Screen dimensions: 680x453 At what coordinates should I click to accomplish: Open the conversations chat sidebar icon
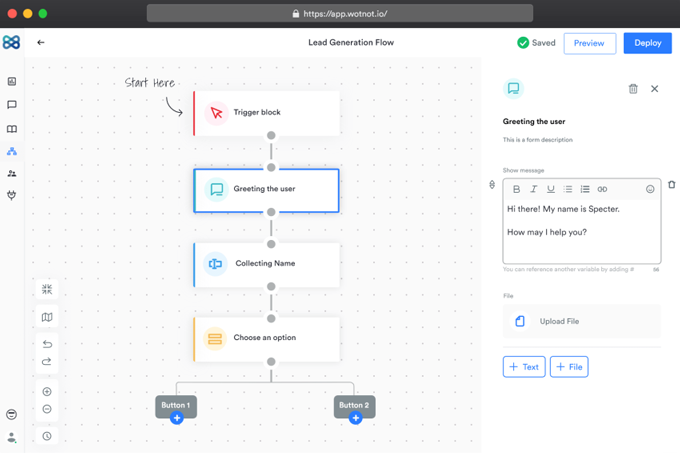pos(12,104)
